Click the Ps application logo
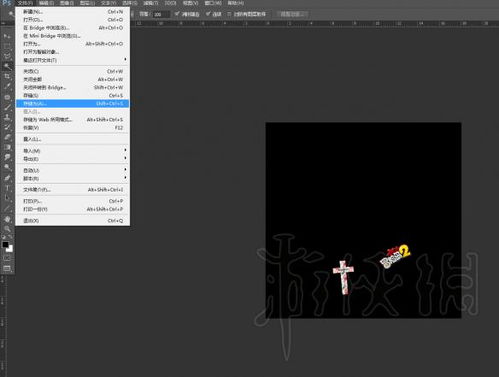 click(6, 3)
